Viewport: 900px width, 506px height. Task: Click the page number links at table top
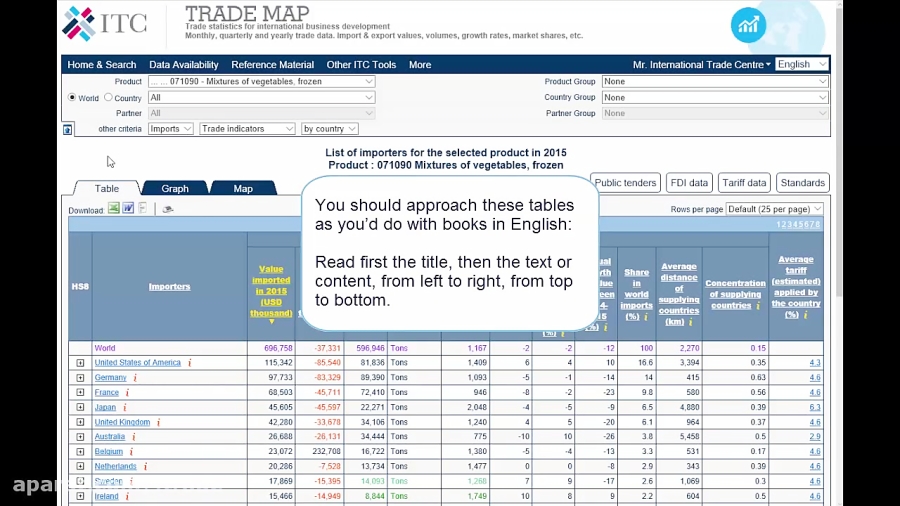point(798,224)
